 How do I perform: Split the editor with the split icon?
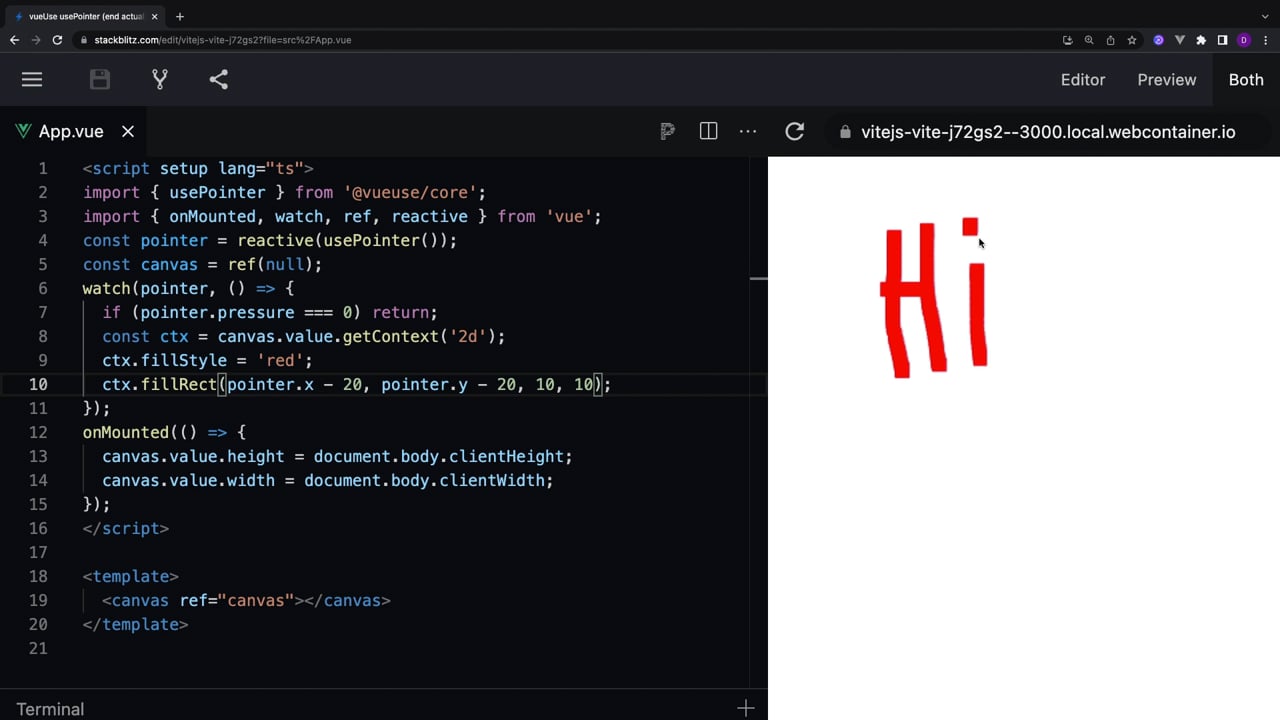[x=708, y=131]
